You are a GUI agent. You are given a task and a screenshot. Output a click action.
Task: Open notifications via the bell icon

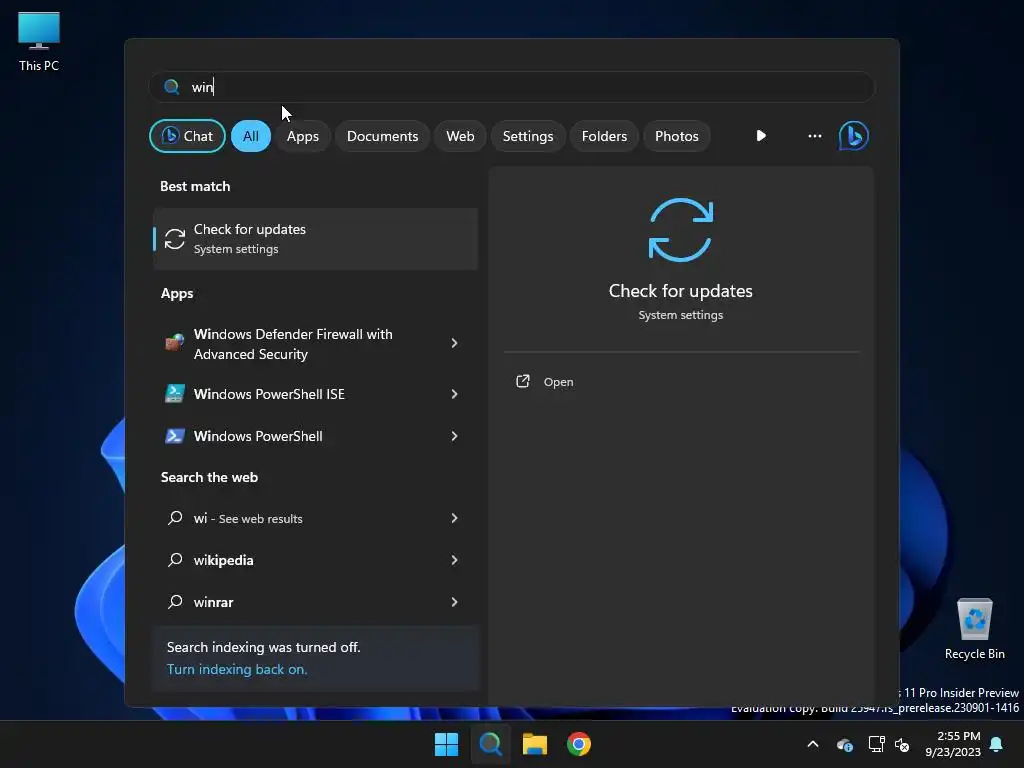pos(997,744)
